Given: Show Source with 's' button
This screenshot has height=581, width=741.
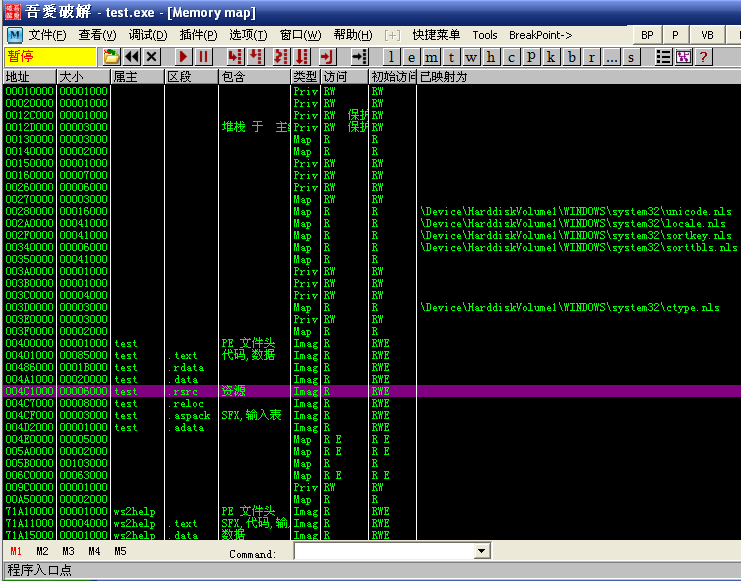Looking at the screenshot, I should [631, 57].
